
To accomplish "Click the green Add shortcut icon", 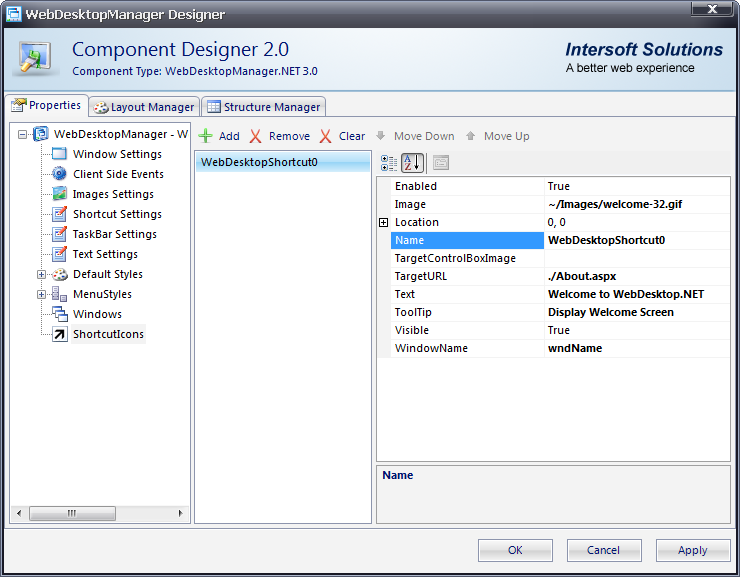I will click(205, 136).
